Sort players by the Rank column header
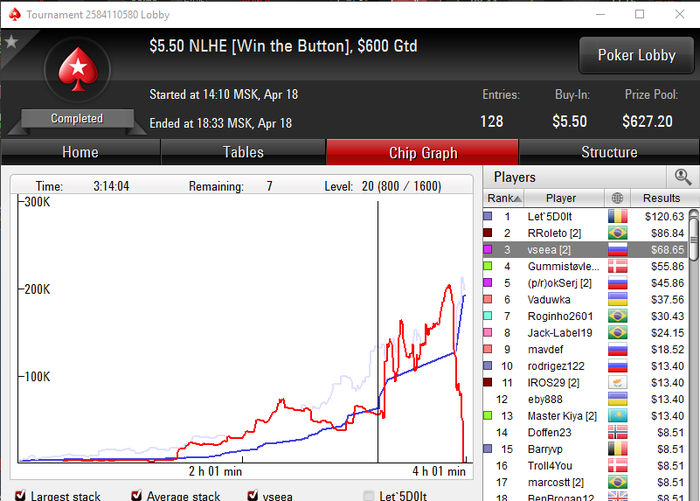The height and width of the screenshot is (501, 700). [x=504, y=198]
